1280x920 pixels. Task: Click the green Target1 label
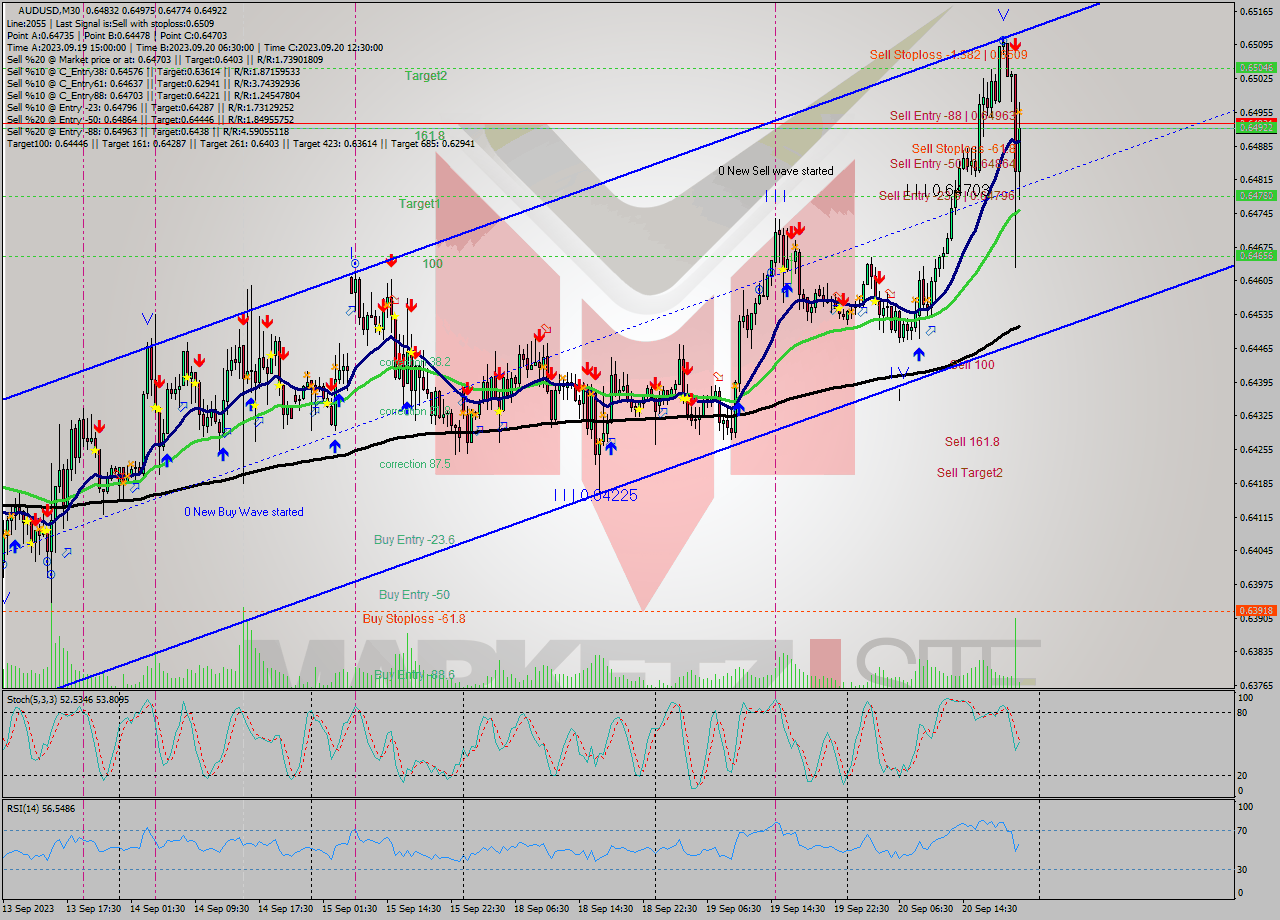pos(420,204)
